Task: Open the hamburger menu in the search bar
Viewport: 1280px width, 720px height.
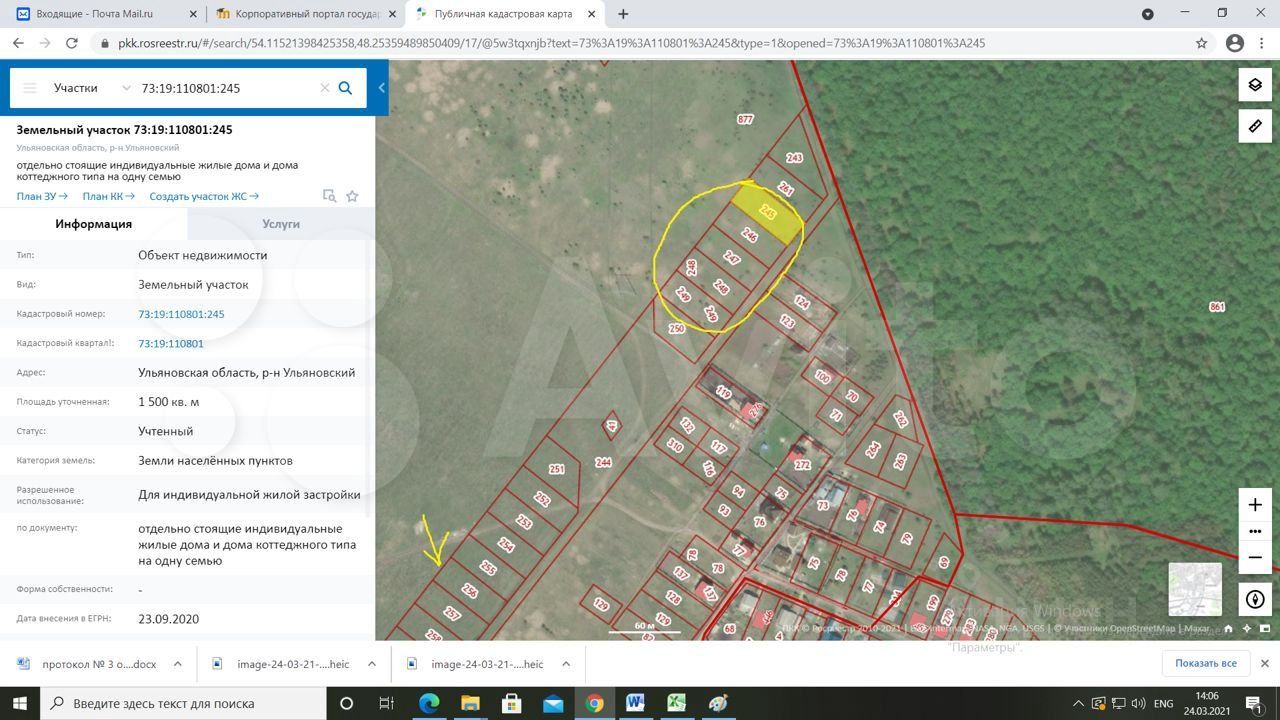Action: point(30,88)
